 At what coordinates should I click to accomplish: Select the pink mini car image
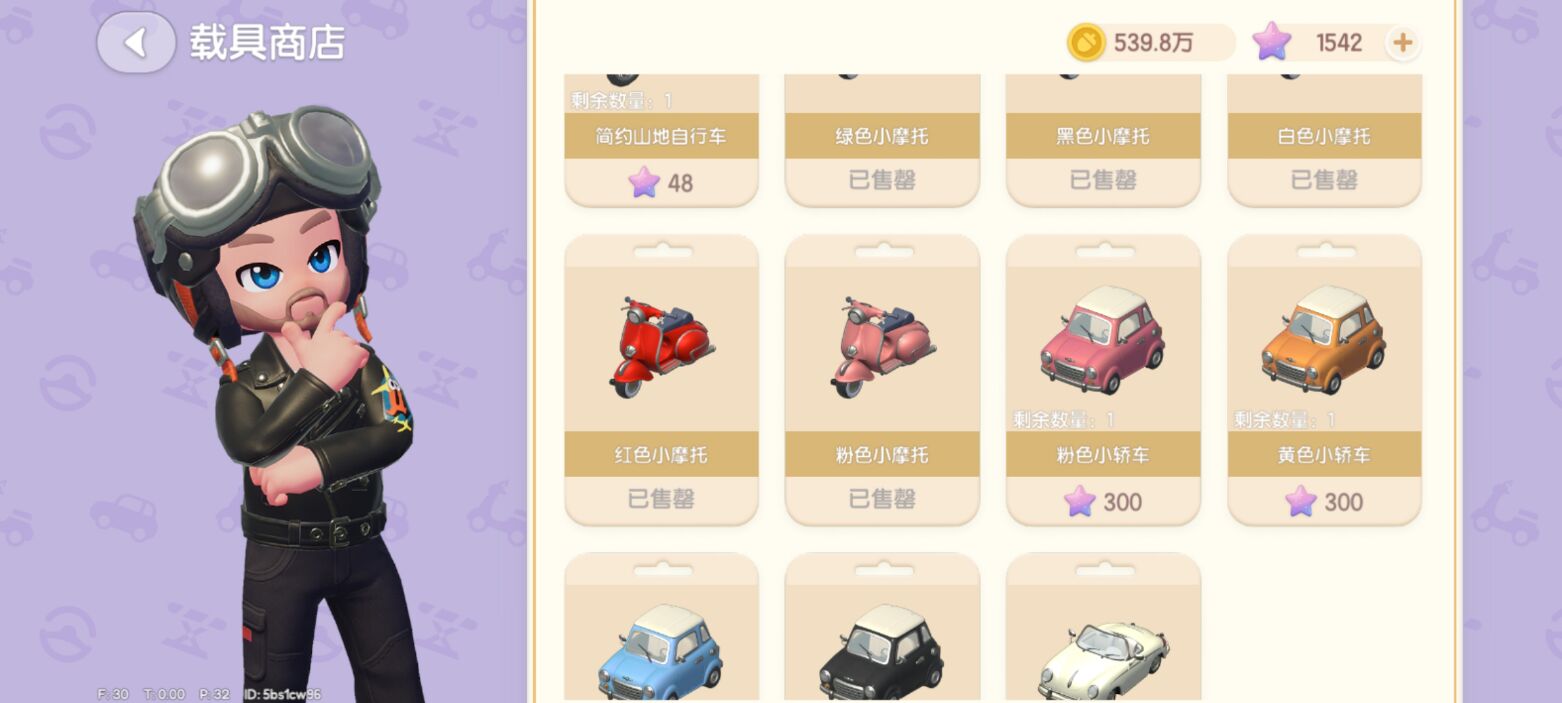(1102, 338)
